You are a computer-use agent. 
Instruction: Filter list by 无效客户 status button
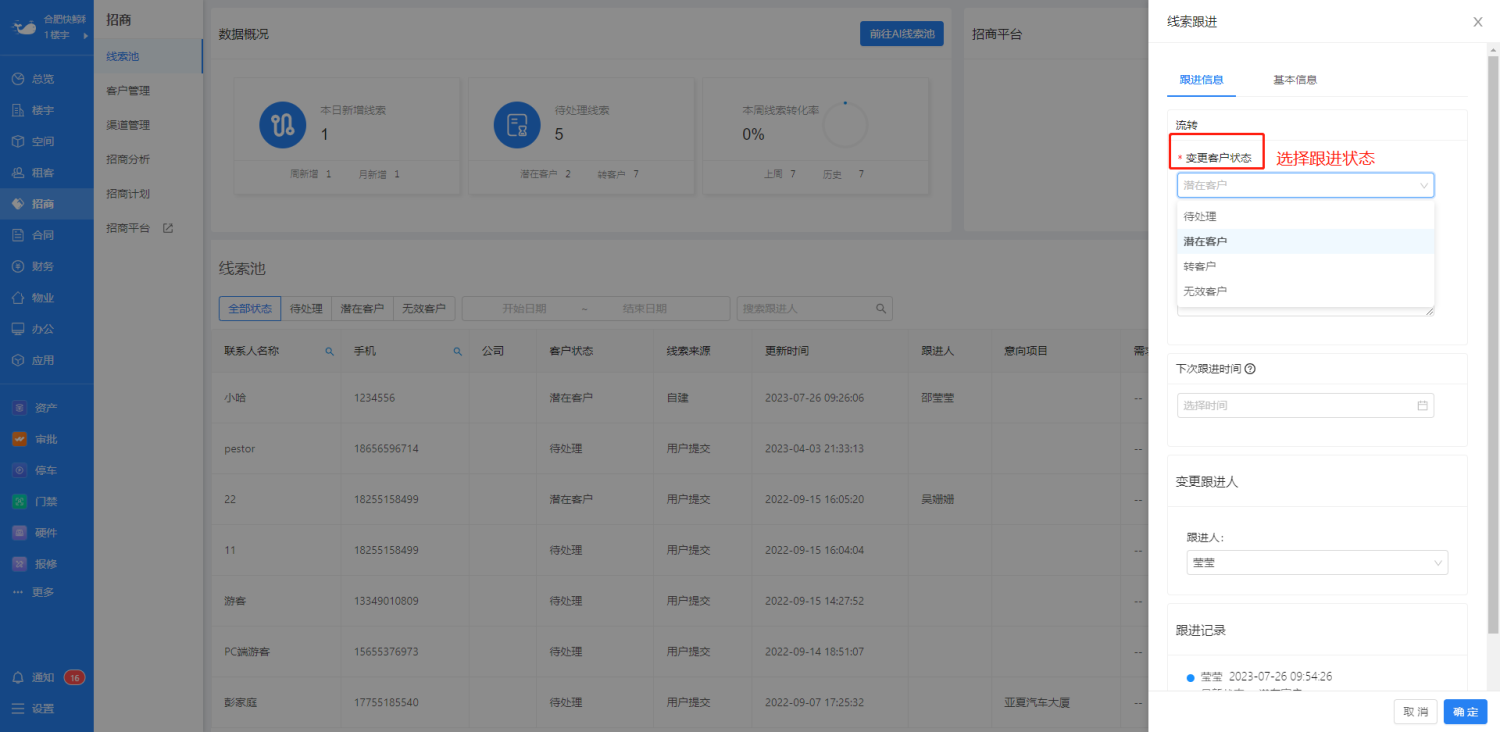pos(424,308)
